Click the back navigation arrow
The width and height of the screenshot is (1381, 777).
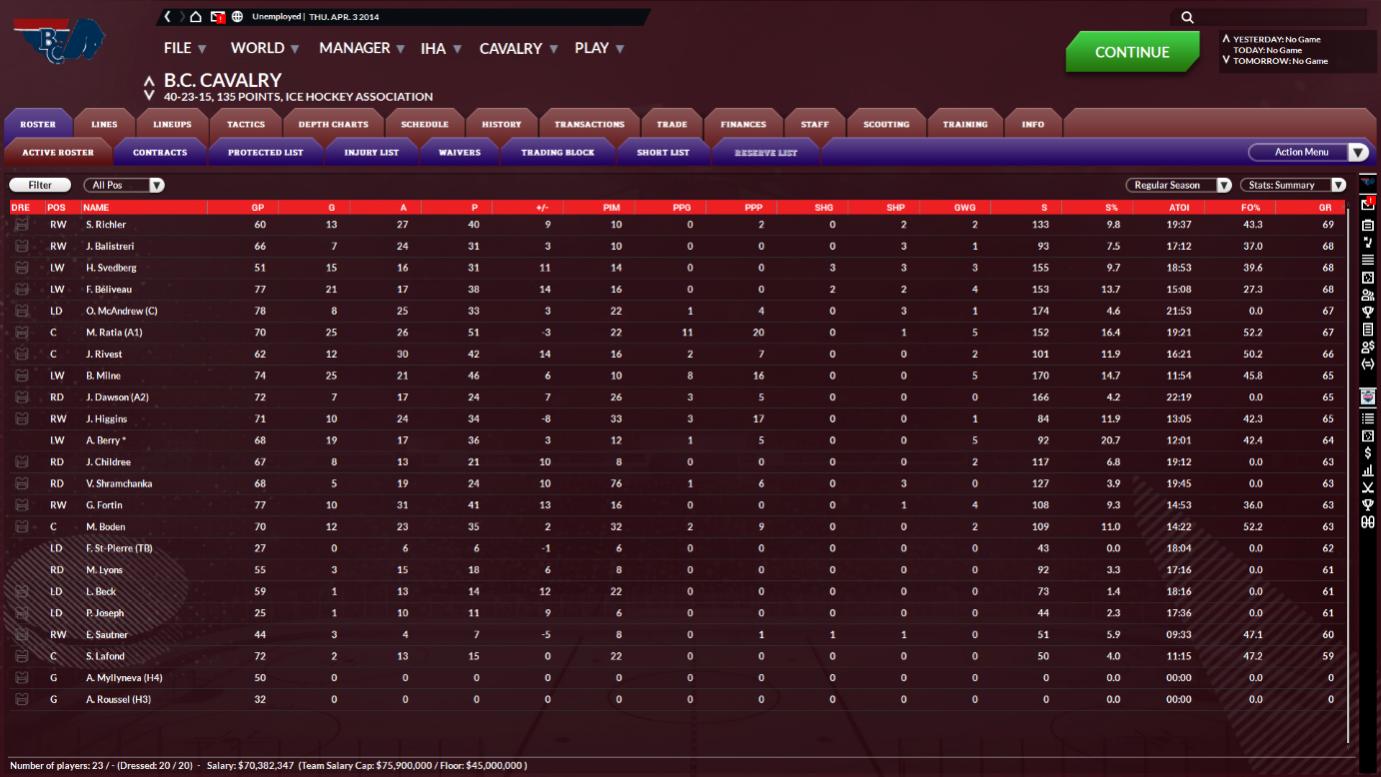pyautogui.click(x=168, y=17)
